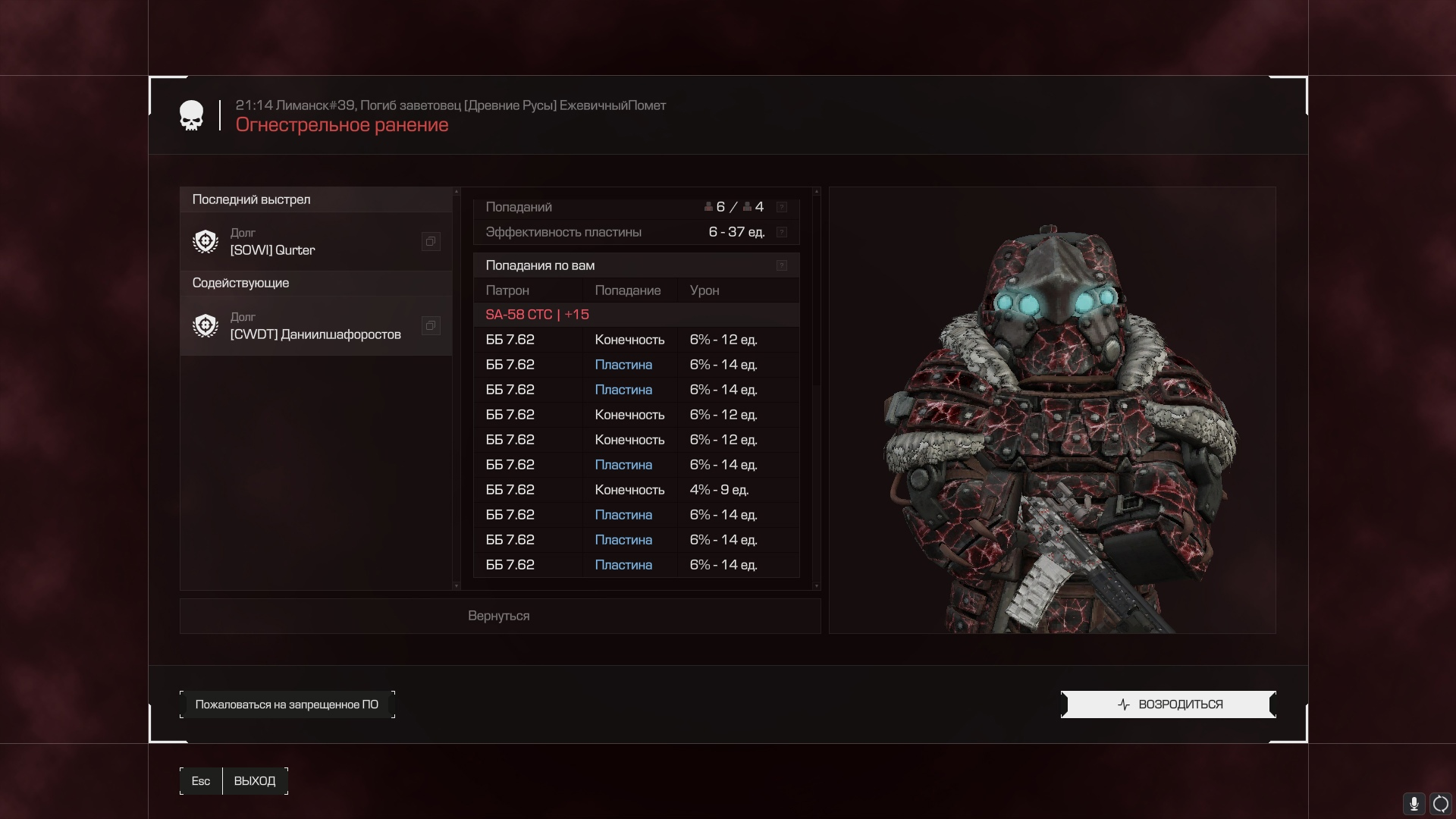Click the Последний выстрел section header
The height and width of the screenshot is (819, 1456).
[x=315, y=199]
